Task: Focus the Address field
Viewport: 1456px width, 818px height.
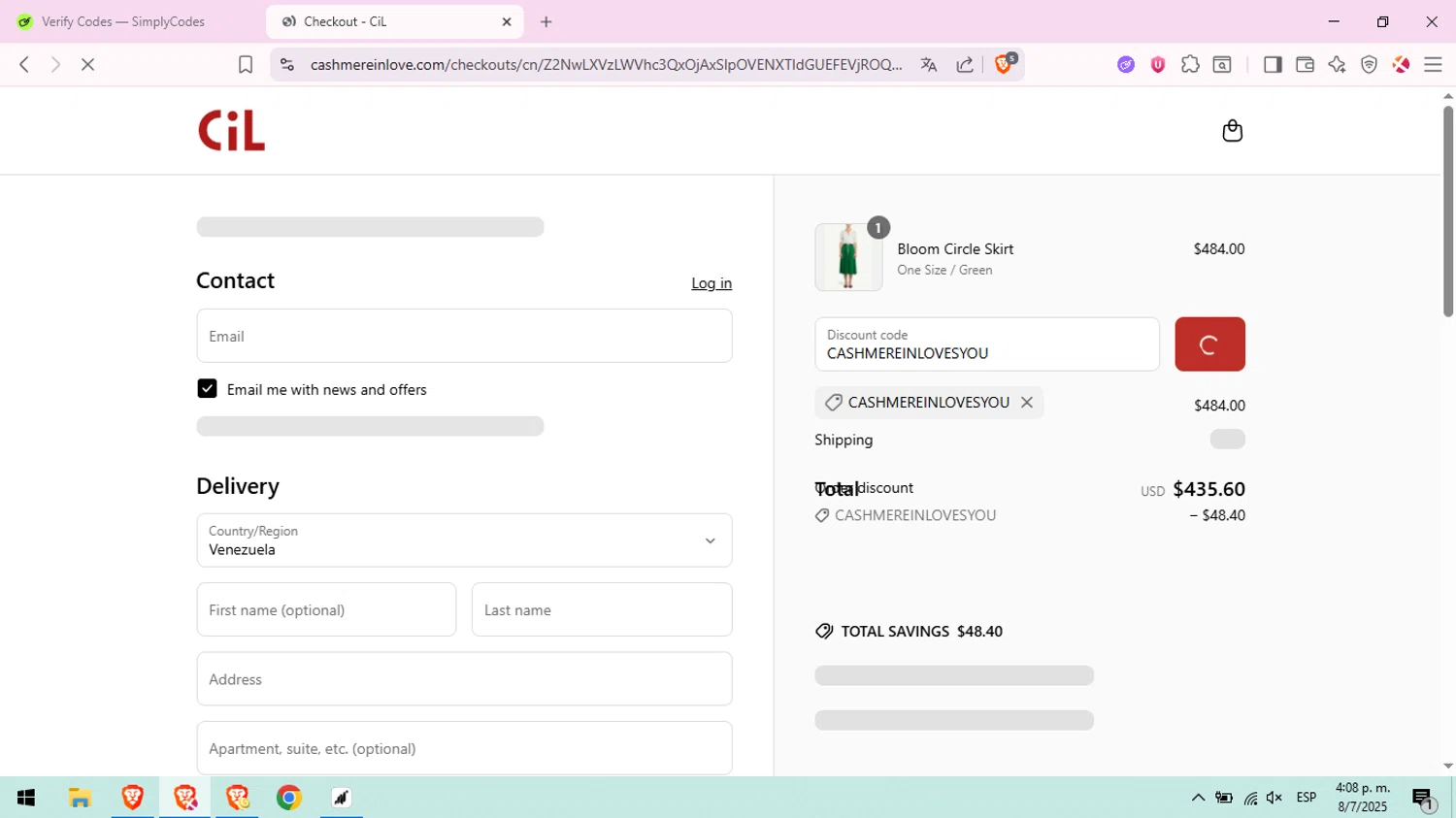Action: (x=464, y=679)
